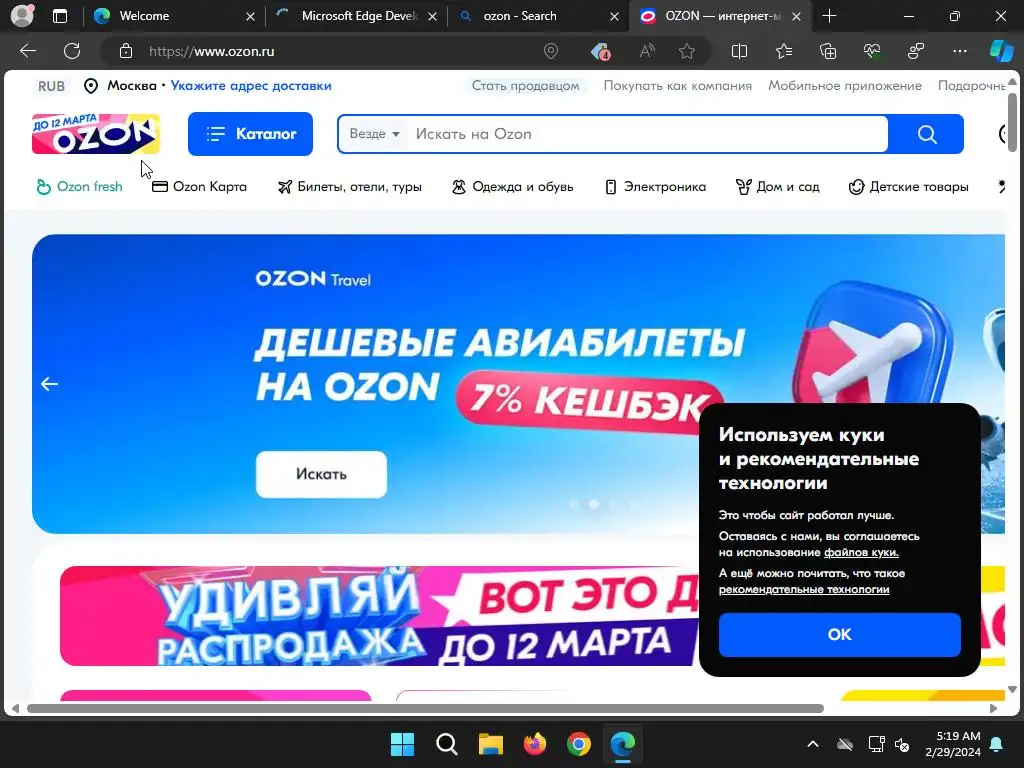1024x768 pixels.
Task: Open the файлов куки link
Action: pos(861,552)
